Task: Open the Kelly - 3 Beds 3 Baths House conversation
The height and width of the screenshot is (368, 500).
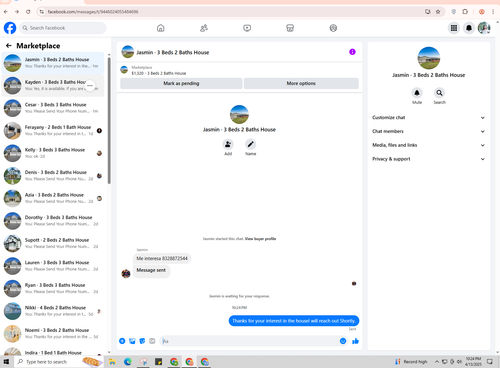Action: tap(53, 153)
